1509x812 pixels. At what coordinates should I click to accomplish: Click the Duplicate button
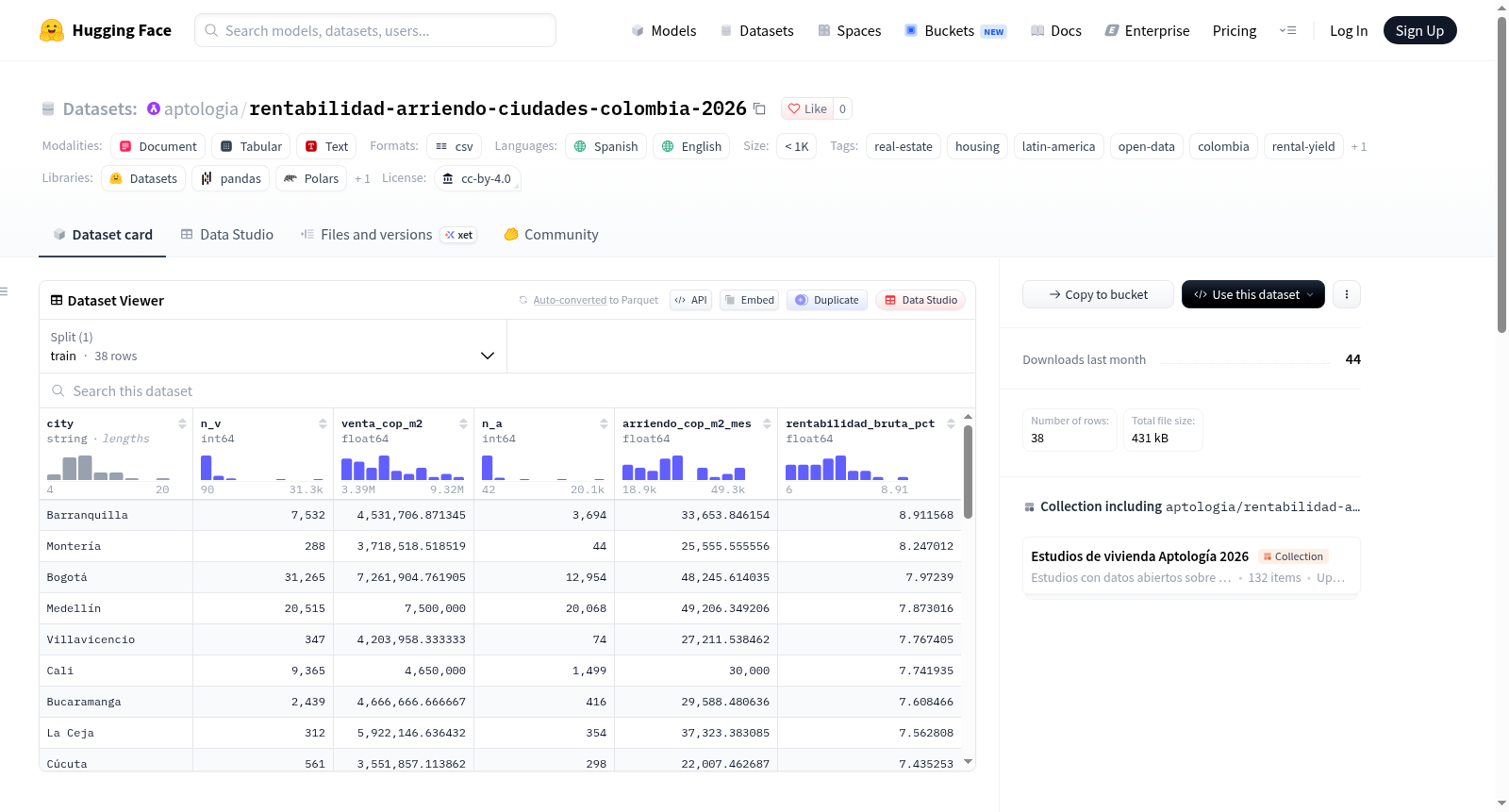[x=827, y=300]
